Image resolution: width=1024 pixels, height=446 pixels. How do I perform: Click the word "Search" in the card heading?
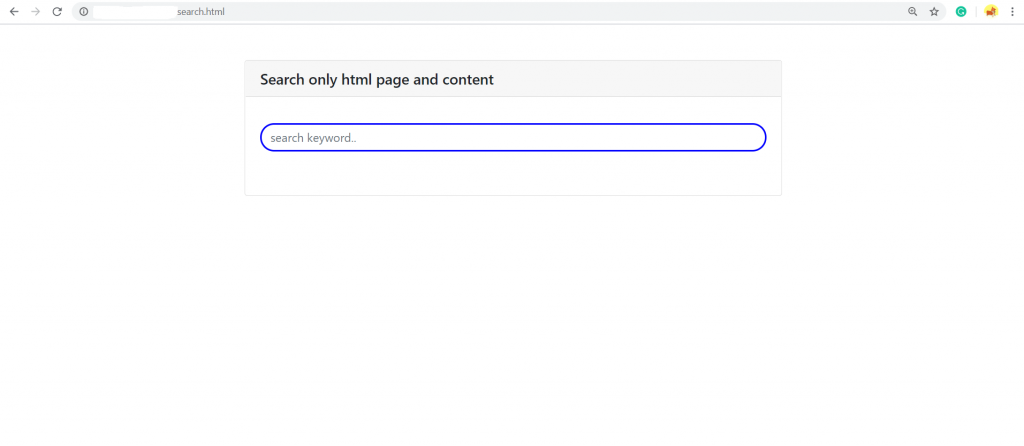click(x=283, y=80)
